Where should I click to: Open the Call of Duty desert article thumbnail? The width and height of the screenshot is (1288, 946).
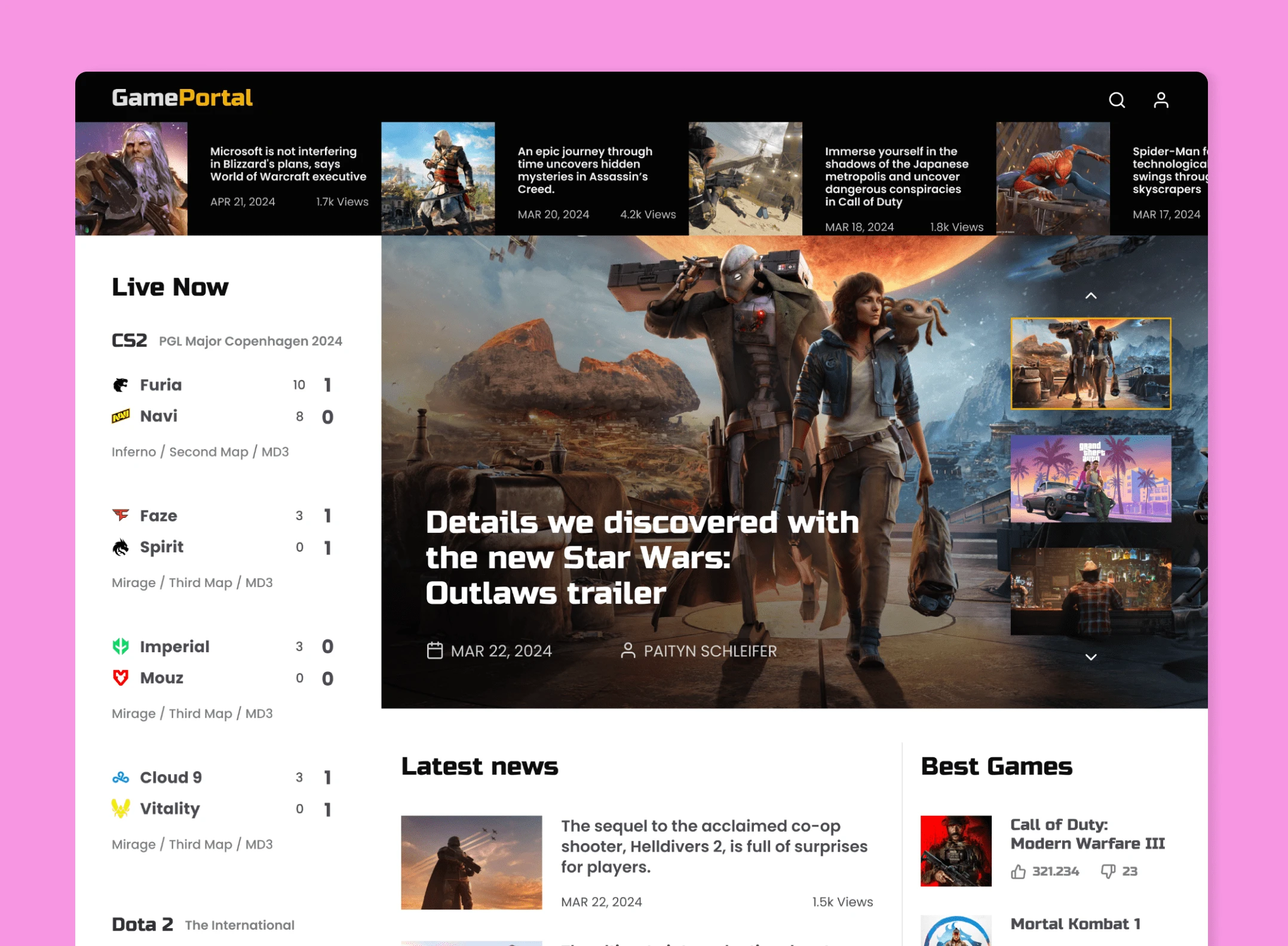tap(745, 179)
